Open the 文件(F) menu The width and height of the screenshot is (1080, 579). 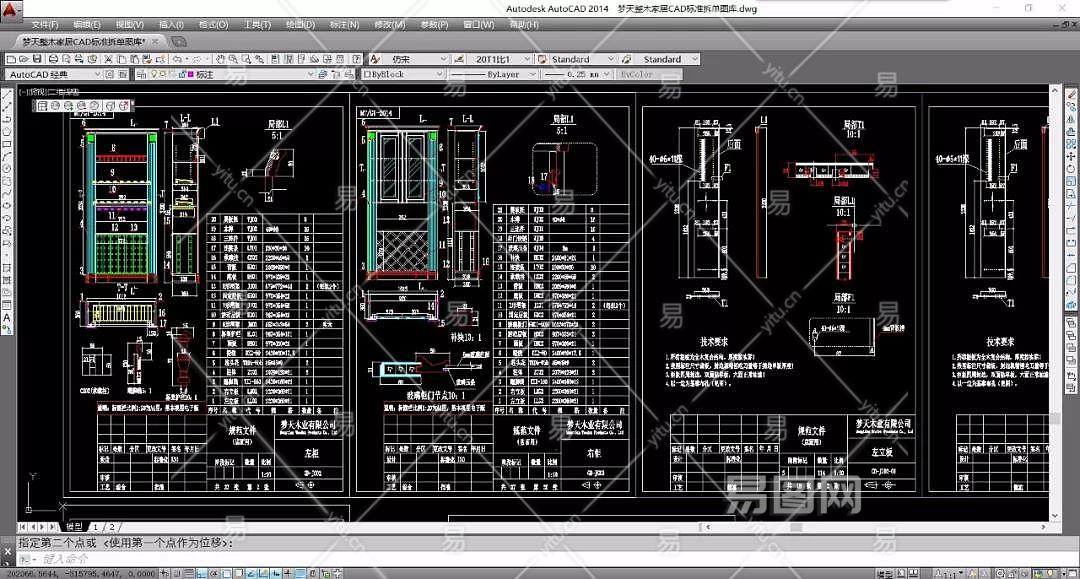[x=44, y=24]
